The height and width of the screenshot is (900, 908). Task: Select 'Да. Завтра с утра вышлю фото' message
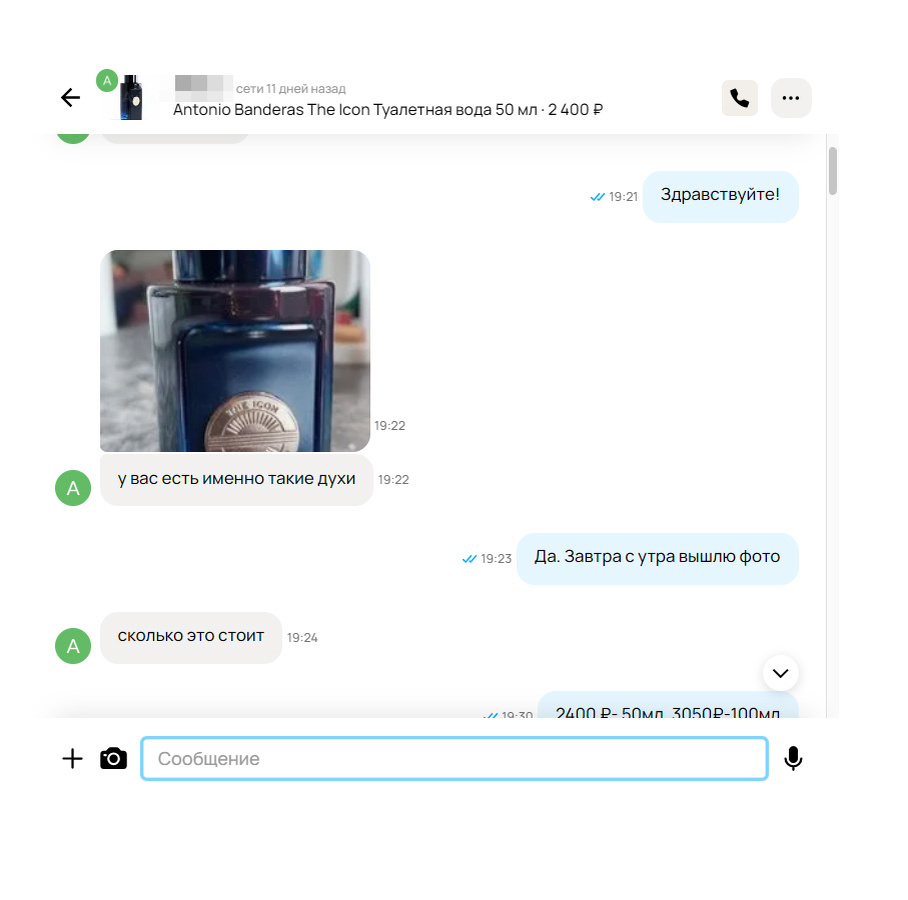coord(657,559)
